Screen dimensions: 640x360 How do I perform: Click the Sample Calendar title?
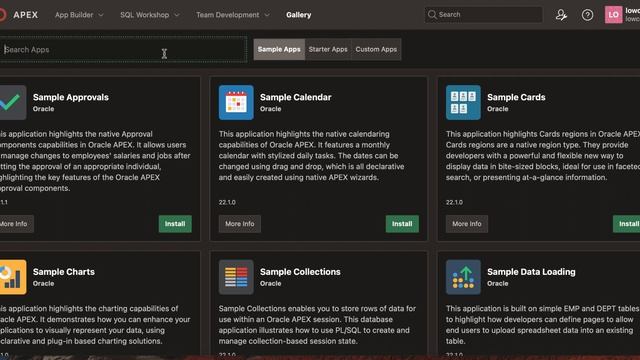click(296, 97)
